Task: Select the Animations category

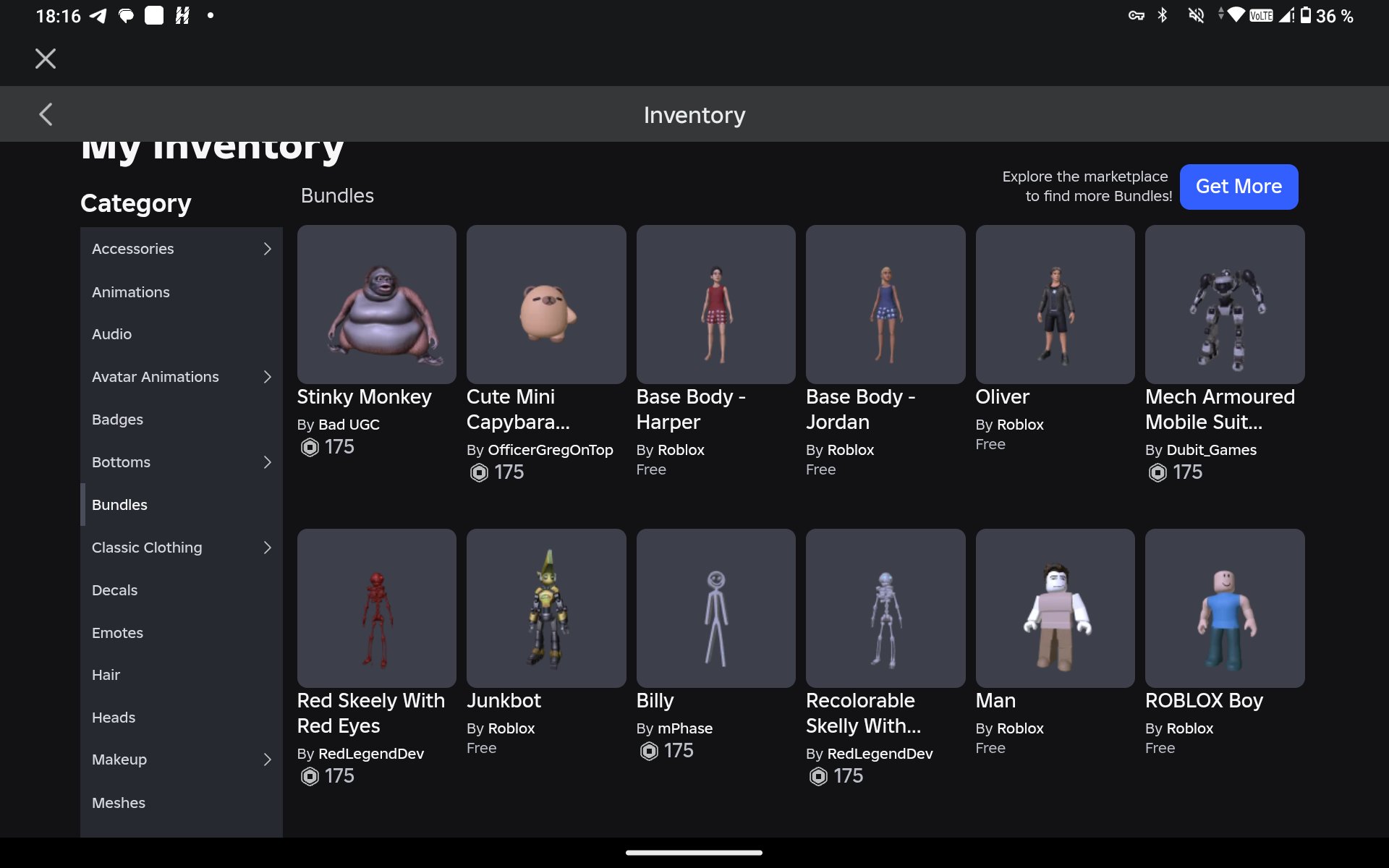Action: pyautogui.click(x=181, y=292)
